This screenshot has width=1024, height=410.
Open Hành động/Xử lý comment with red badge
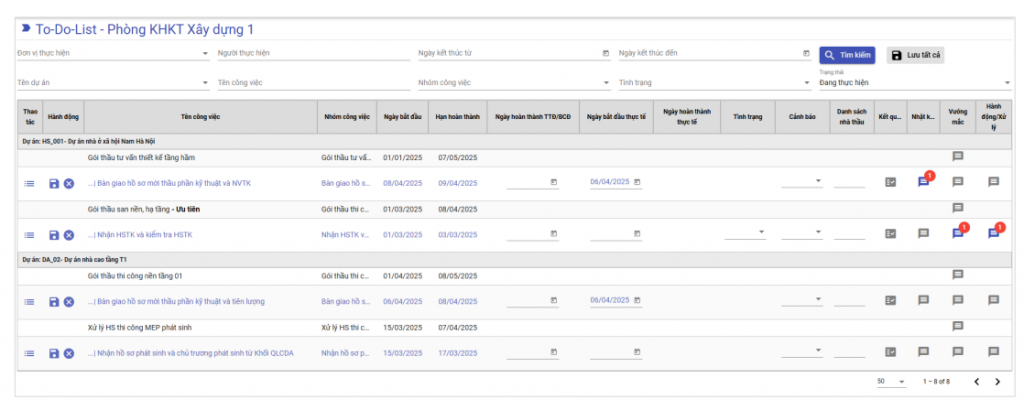coord(993,234)
